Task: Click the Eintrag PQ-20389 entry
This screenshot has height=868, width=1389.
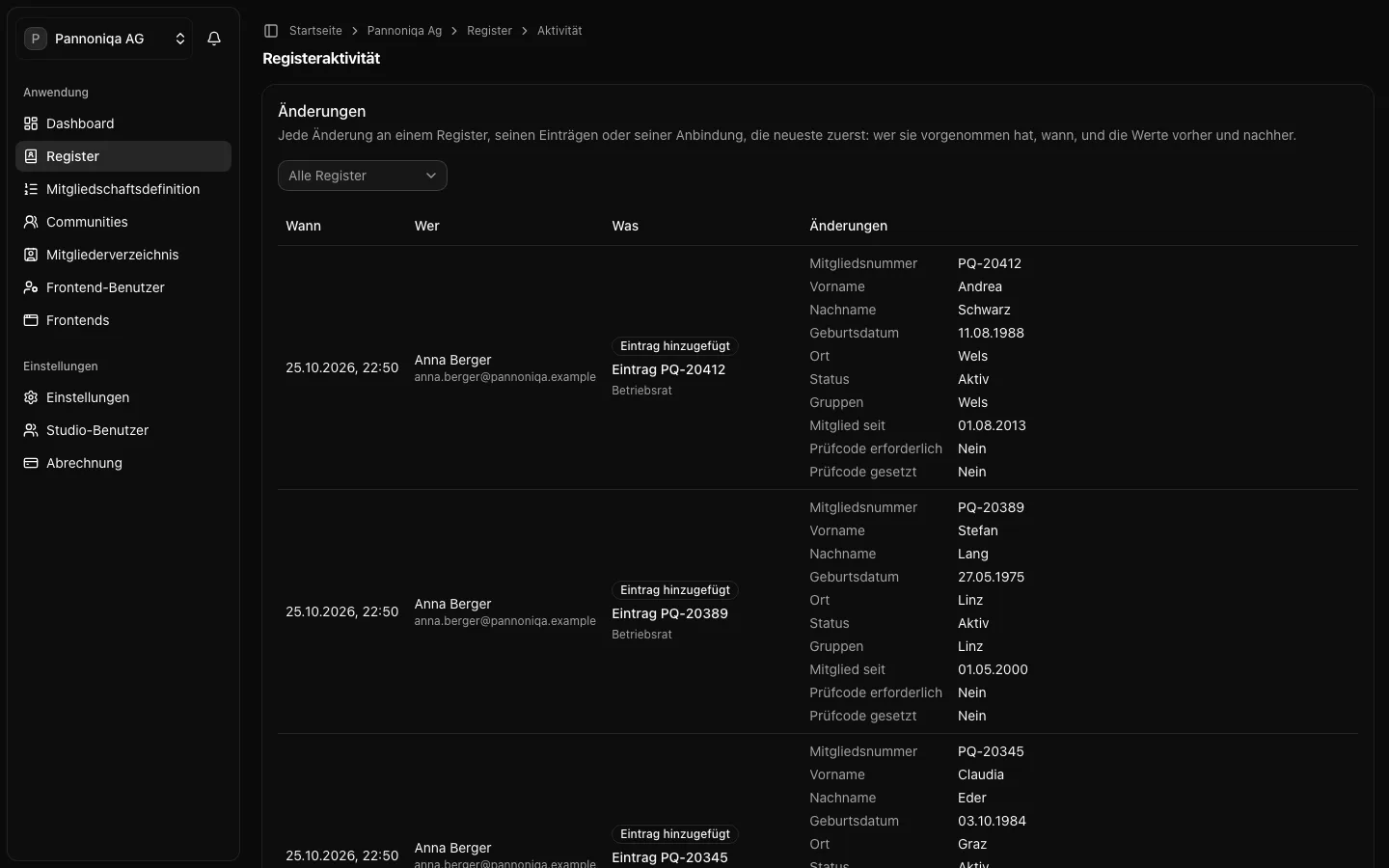Action: (x=669, y=613)
